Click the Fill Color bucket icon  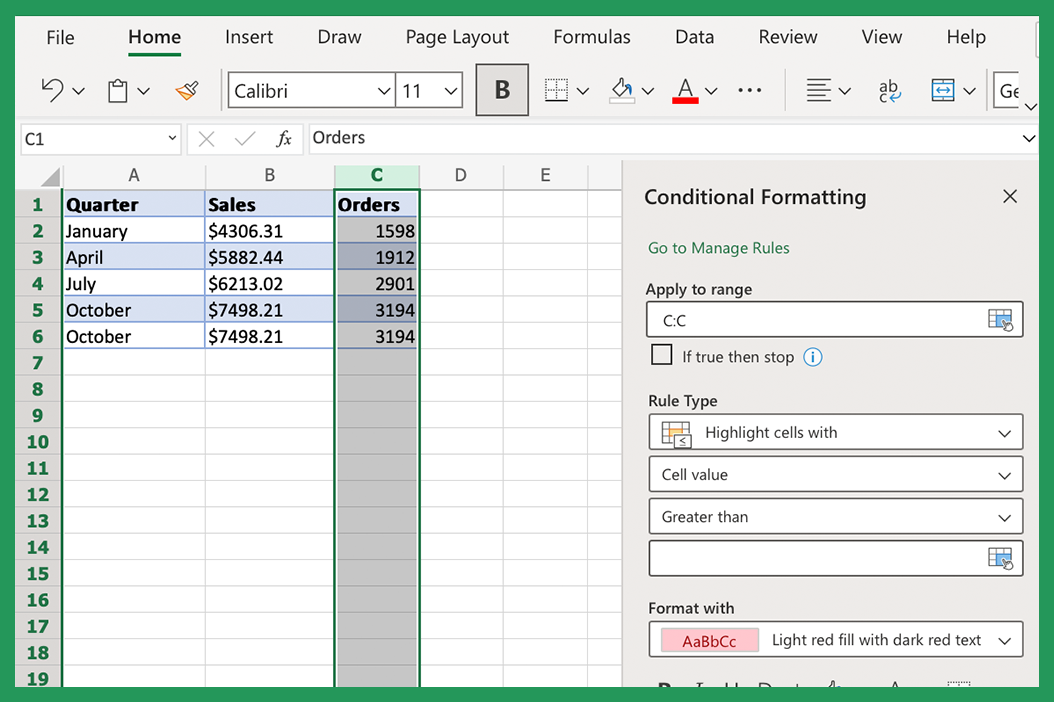click(x=623, y=90)
